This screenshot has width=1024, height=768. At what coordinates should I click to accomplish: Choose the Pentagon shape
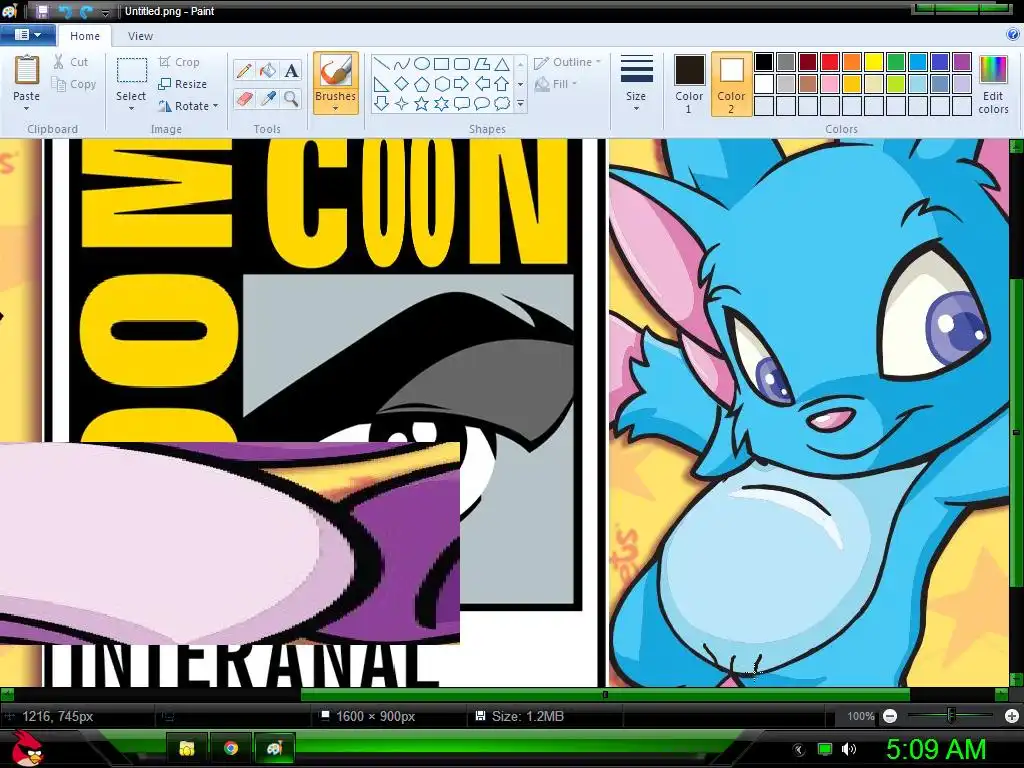422,84
